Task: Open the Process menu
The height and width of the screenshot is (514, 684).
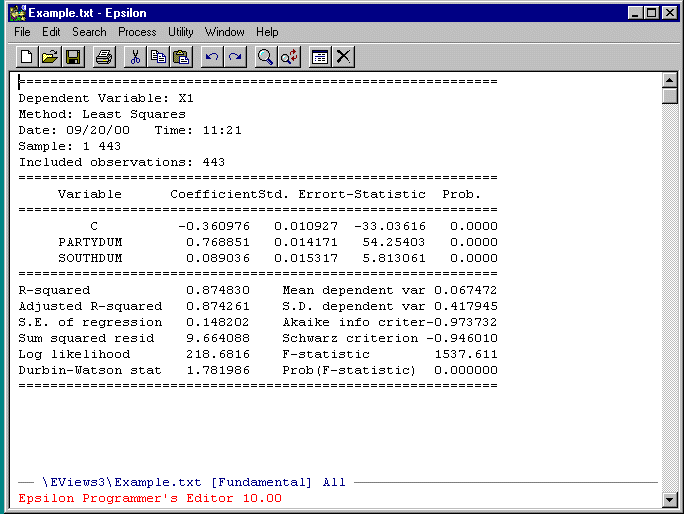Action: click(x=137, y=32)
